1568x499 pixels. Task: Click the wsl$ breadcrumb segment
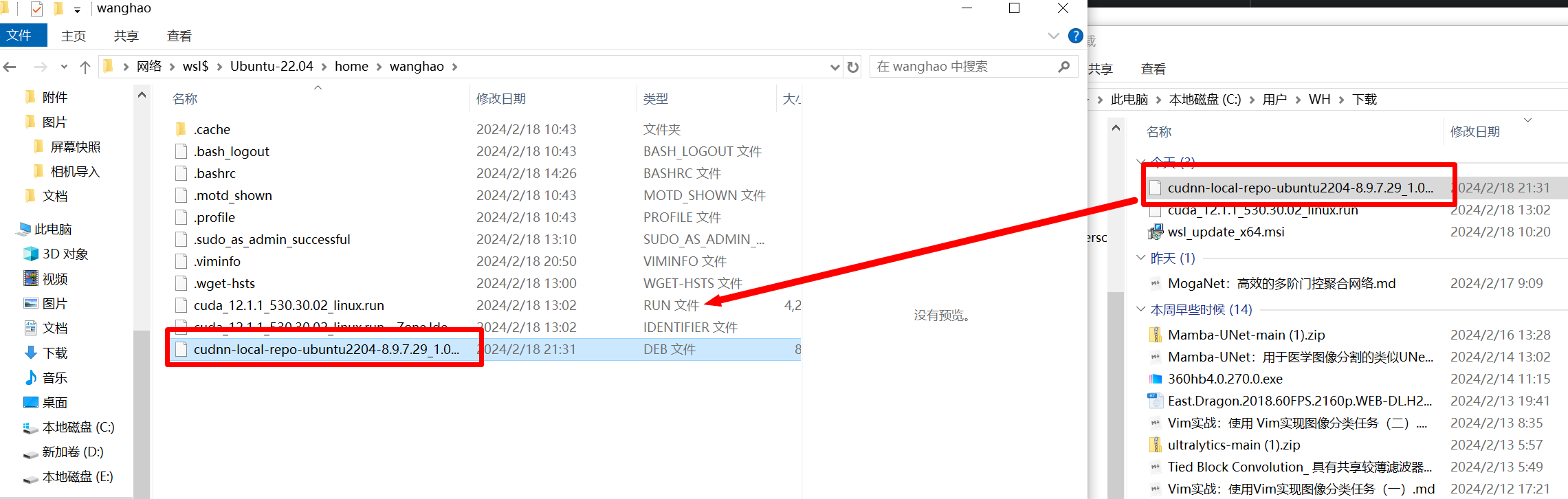click(x=195, y=66)
